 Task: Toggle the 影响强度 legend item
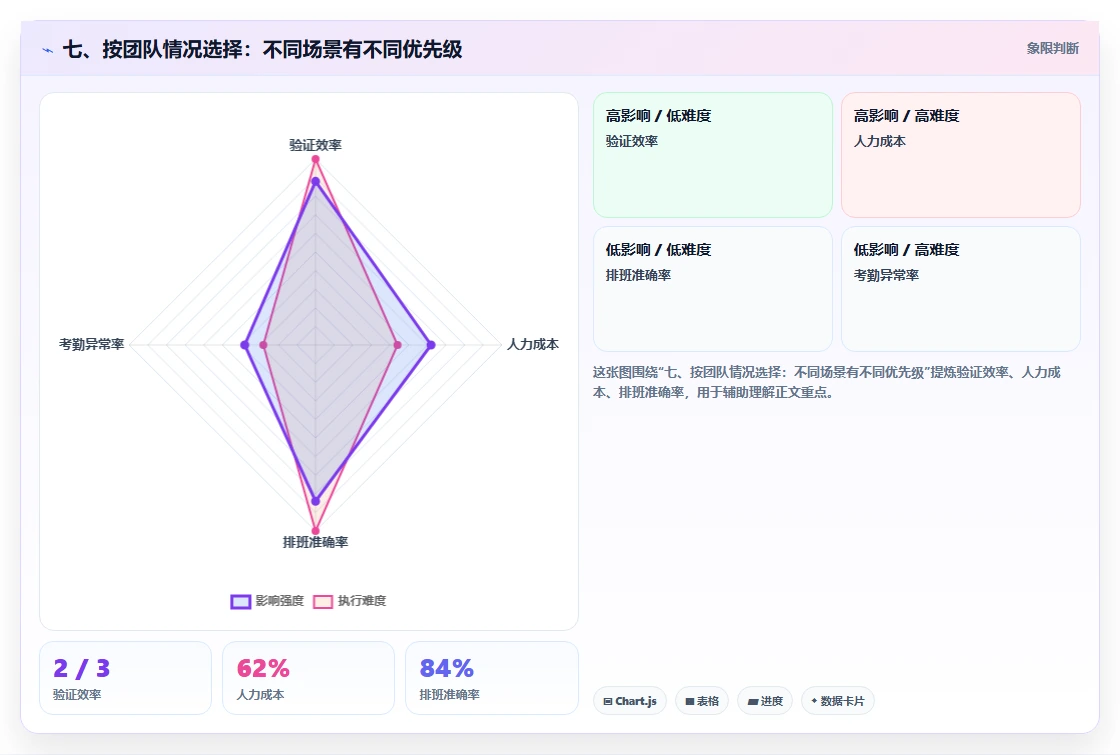pos(267,601)
